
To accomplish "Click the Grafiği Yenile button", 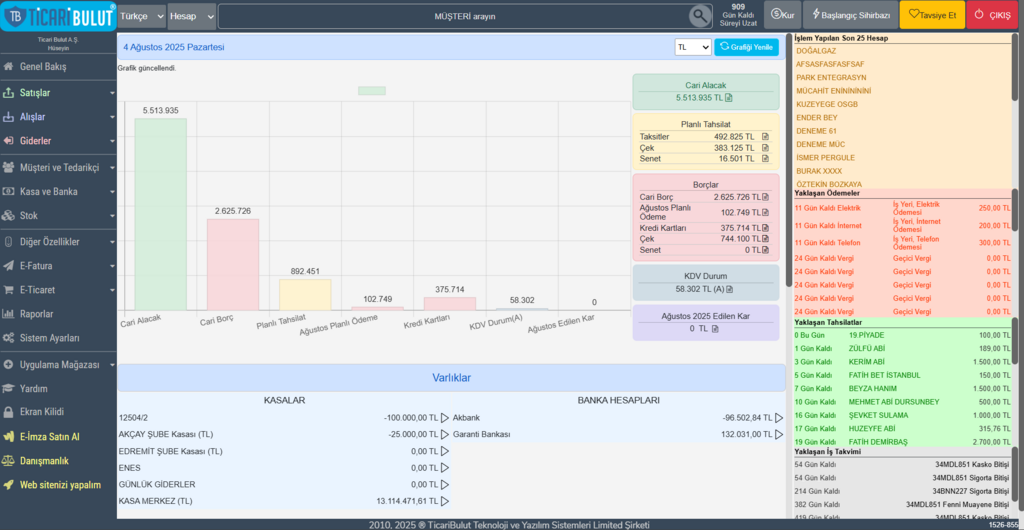I will (745, 47).
